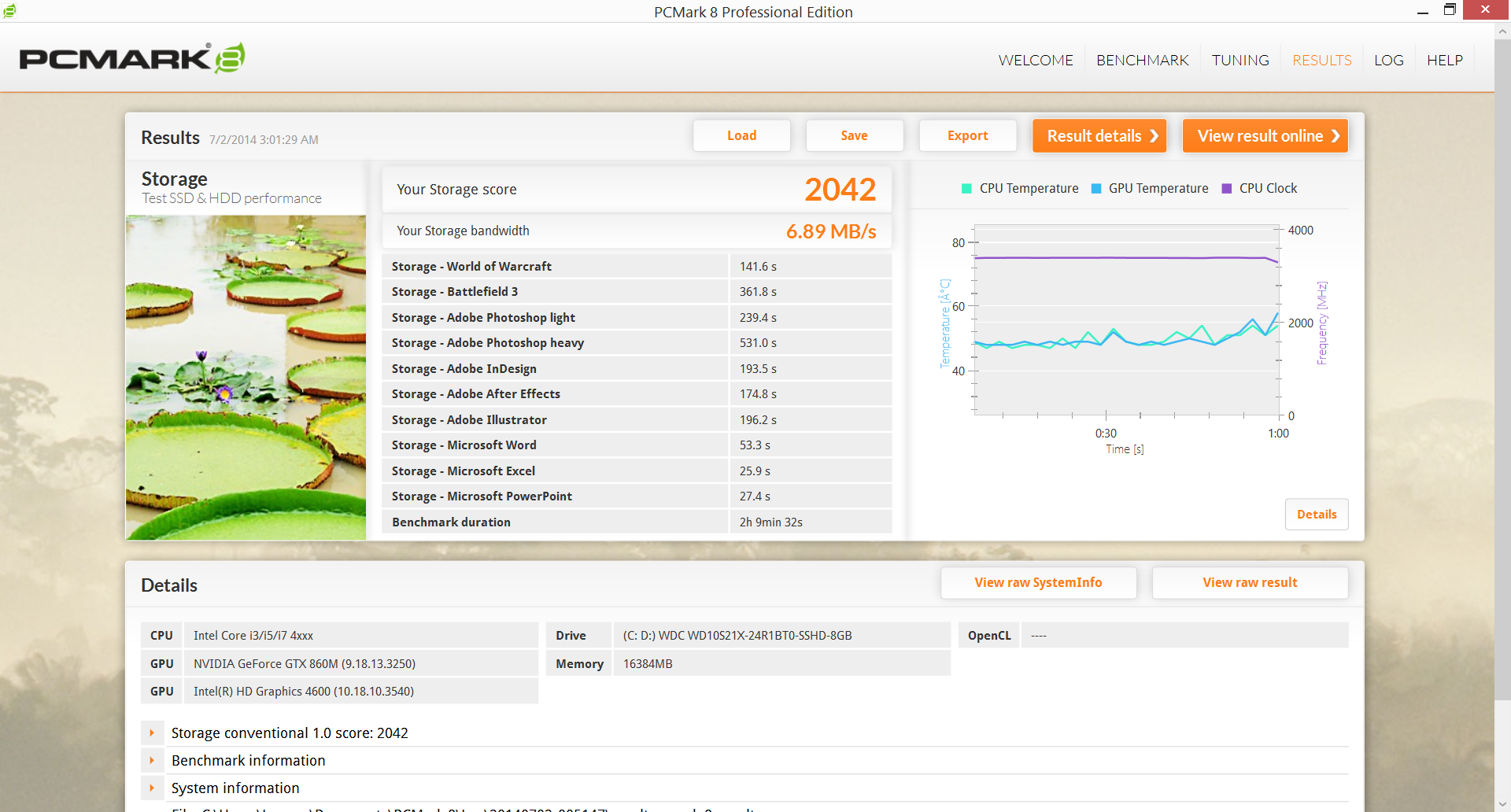Click the Load button
The height and width of the screenshot is (812, 1511).
[741, 135]
